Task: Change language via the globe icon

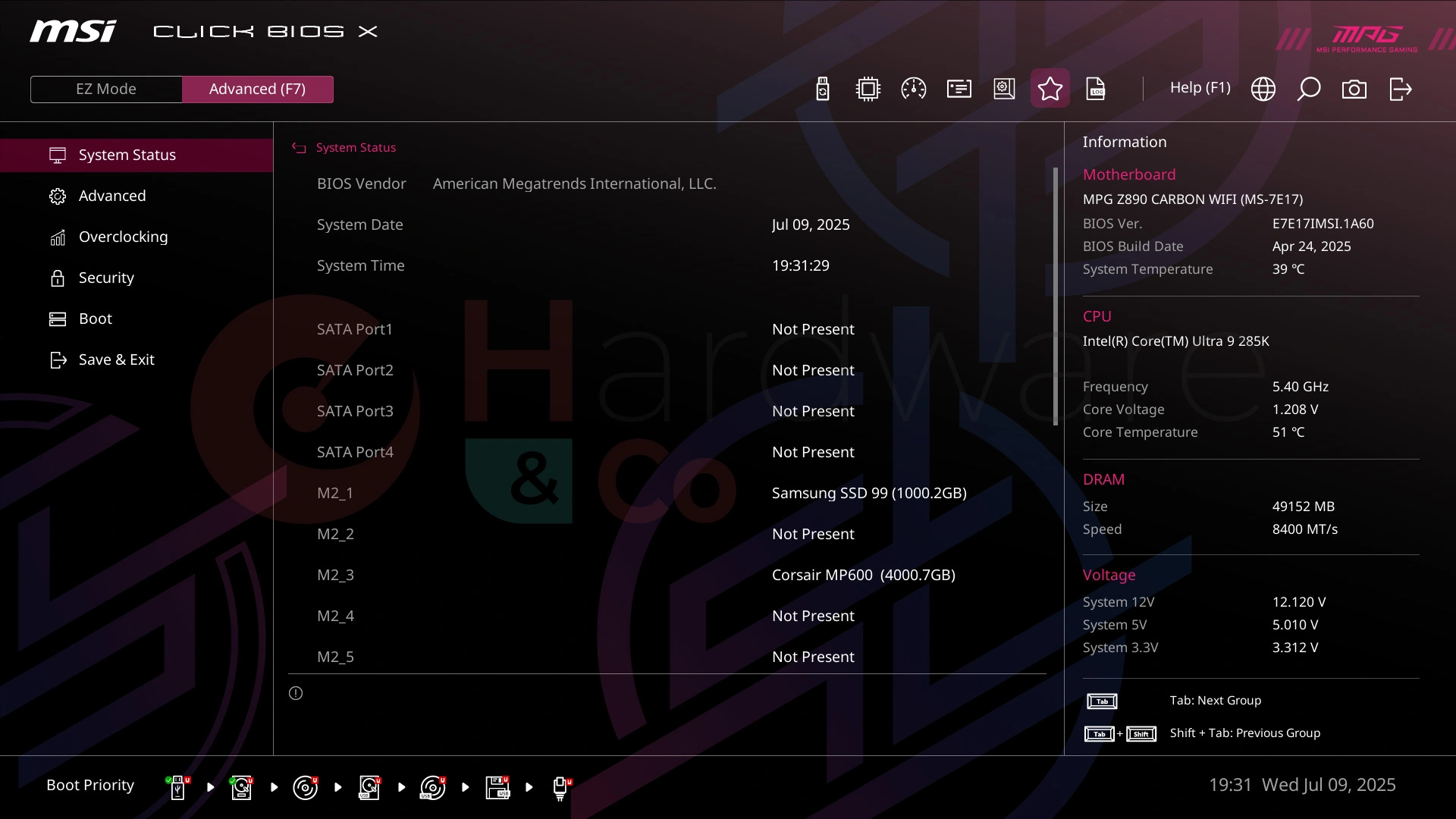Action: pos(1263,89)
